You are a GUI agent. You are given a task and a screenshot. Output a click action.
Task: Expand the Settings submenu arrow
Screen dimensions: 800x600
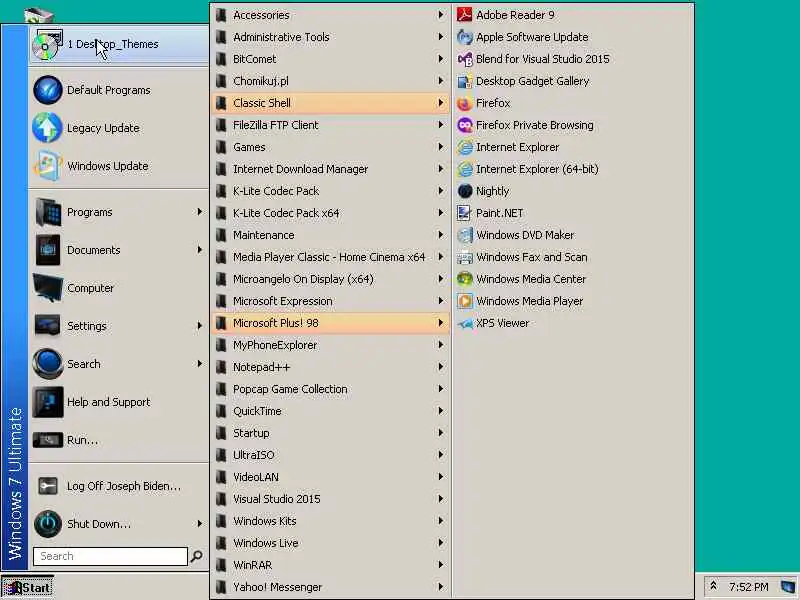tap(199, 326)
